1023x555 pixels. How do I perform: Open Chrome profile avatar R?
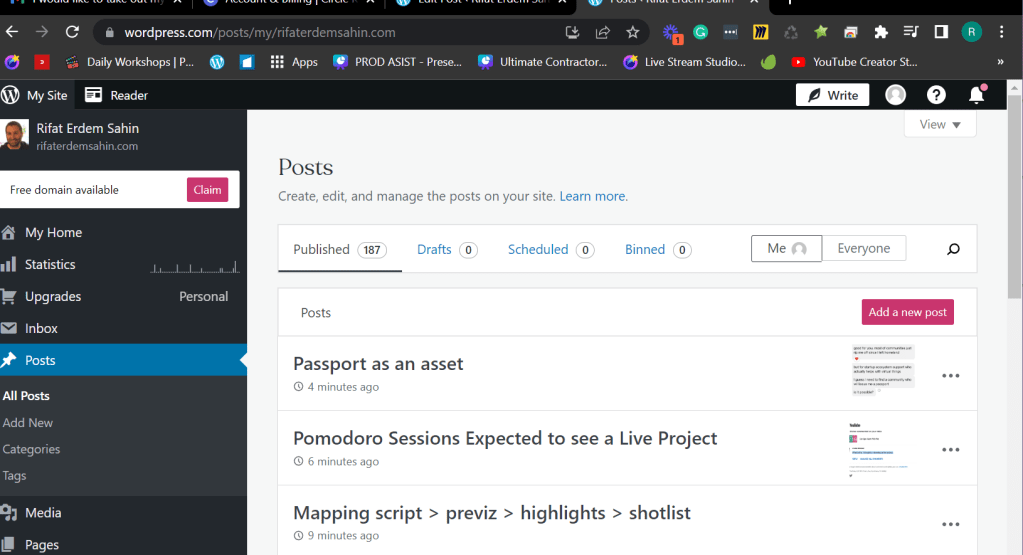[971, 32]
